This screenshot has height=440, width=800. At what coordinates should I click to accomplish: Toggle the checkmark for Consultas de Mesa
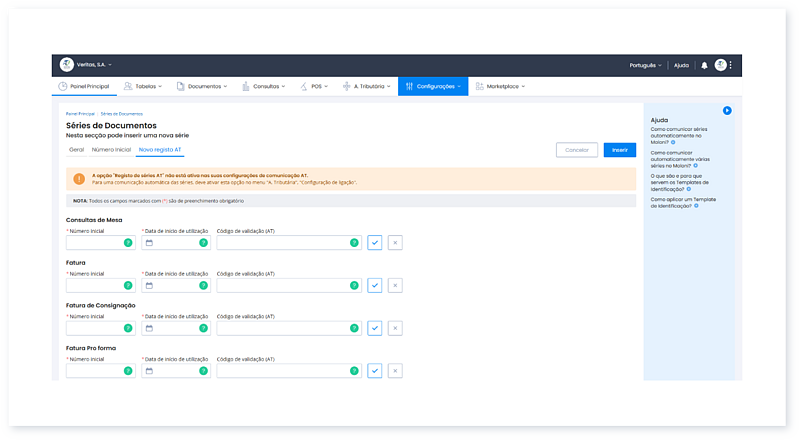tap(375, 243)
